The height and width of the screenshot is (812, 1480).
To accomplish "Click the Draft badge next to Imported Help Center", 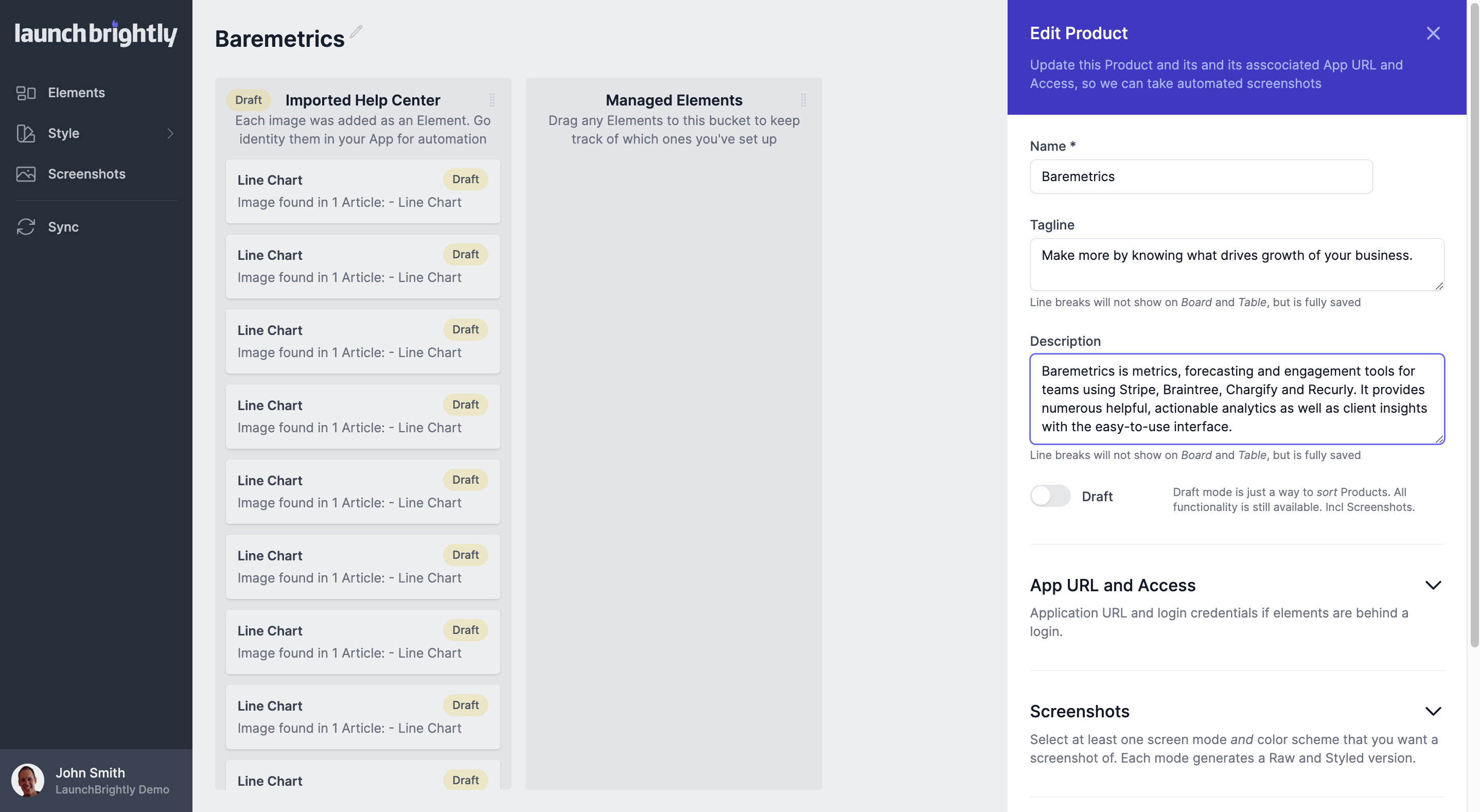I will (248, 100).
